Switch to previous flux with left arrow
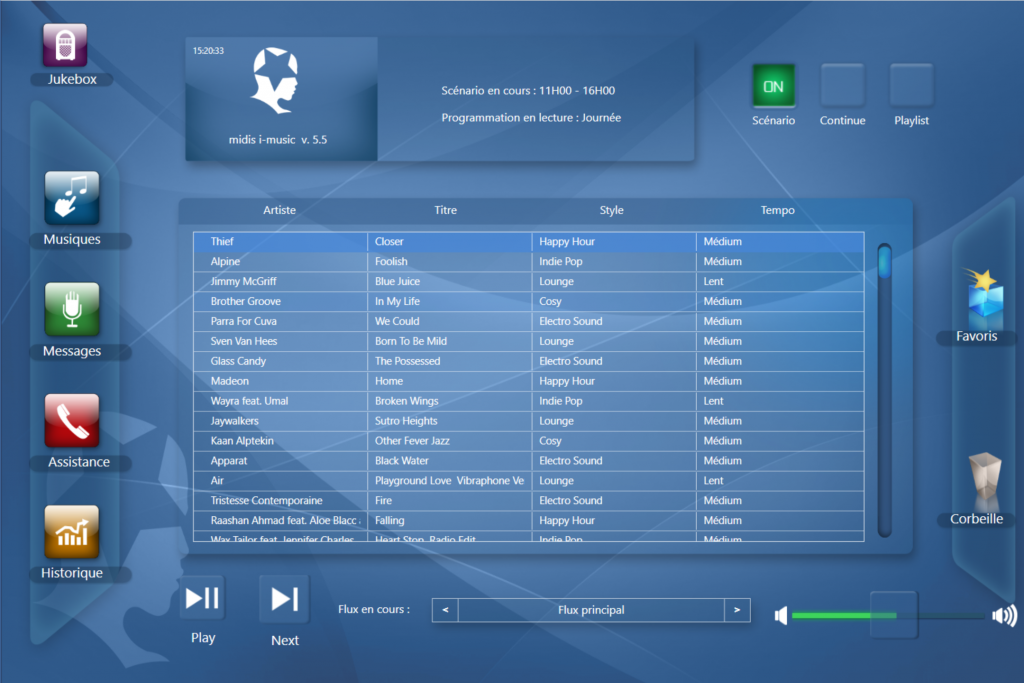The image size is (1024, 683). [445, 610]
